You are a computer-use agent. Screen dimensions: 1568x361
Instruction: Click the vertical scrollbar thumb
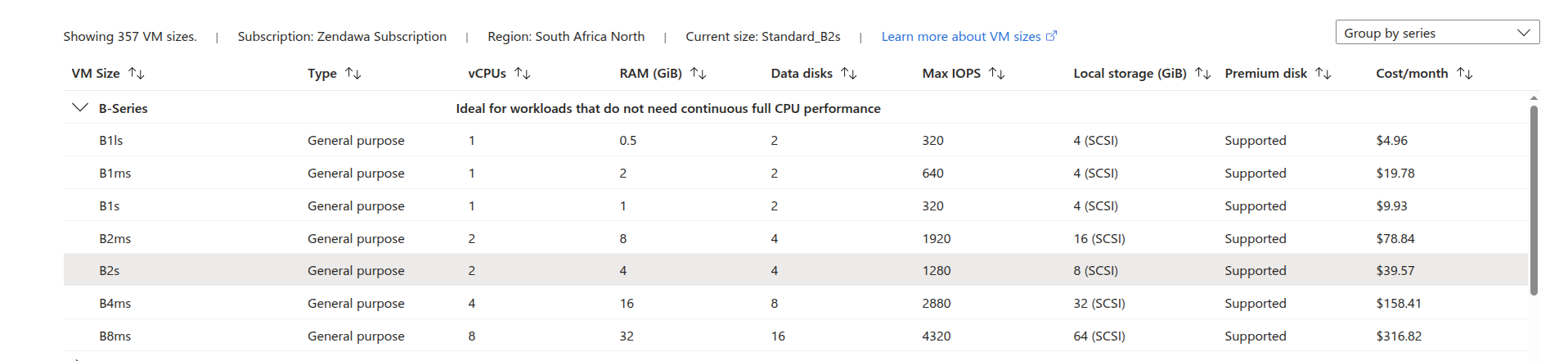click(x=1534, y=200)
